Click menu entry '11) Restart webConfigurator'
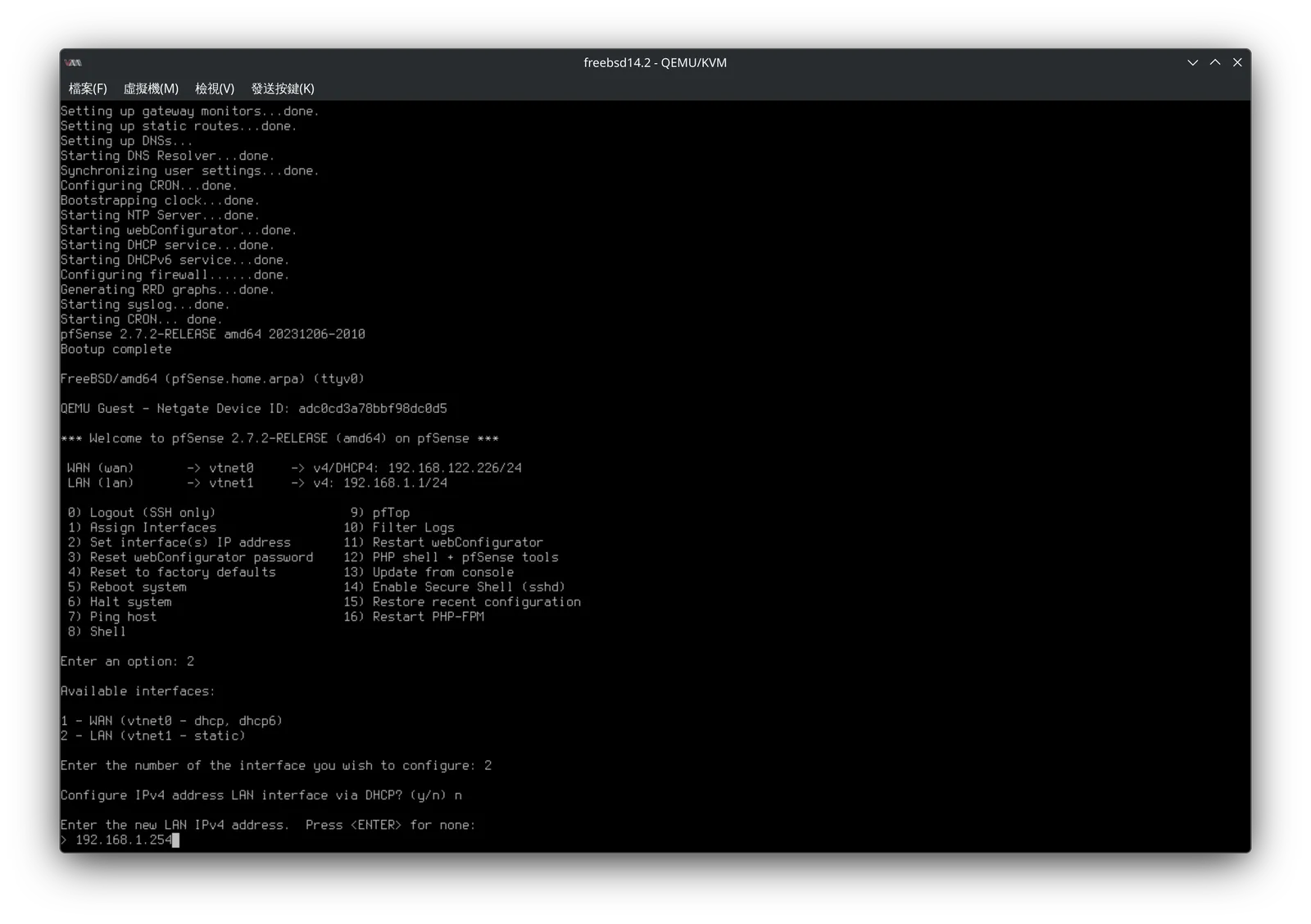 tap(443, 542)
